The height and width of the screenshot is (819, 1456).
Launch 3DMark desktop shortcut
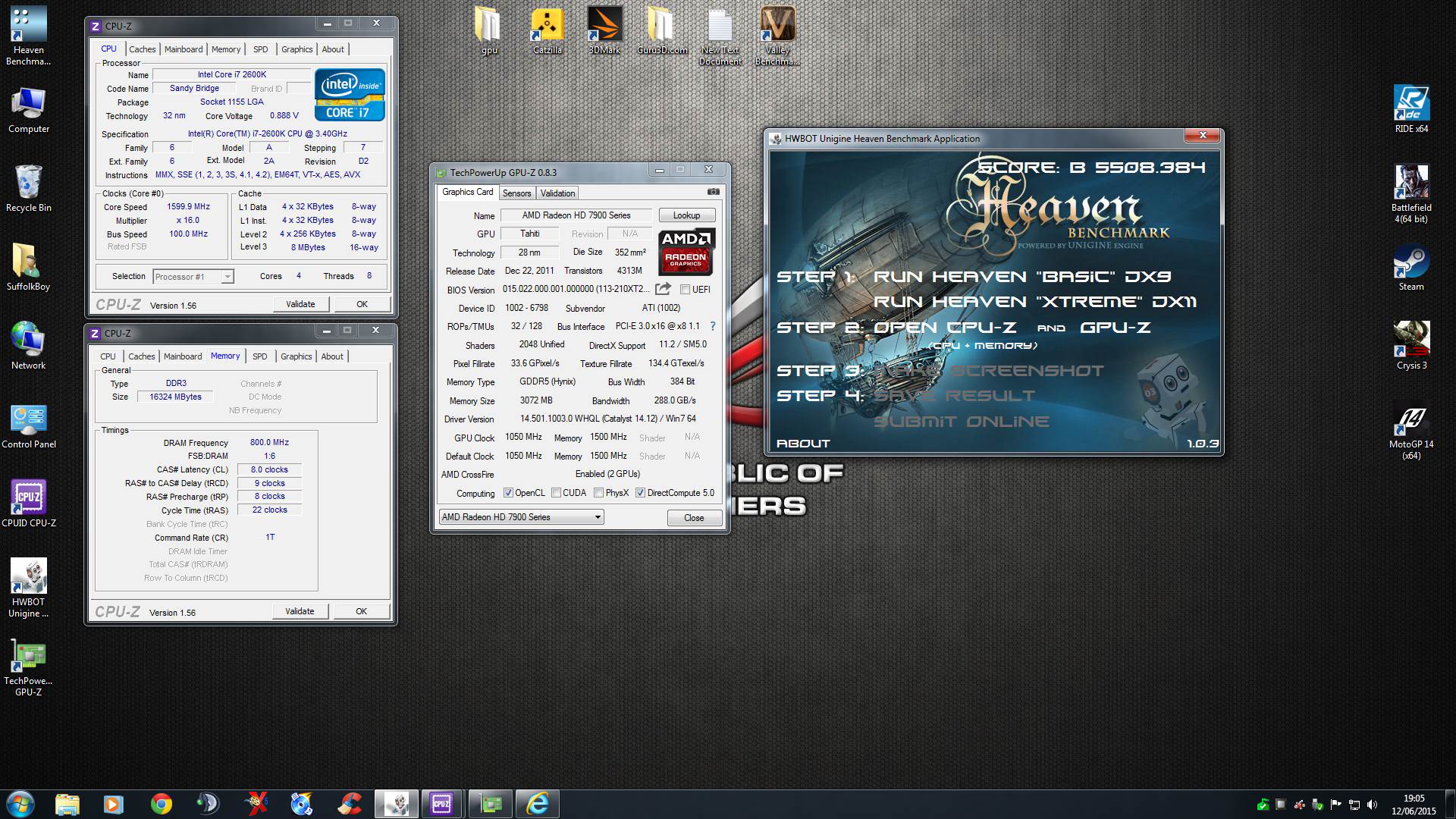[604, 30]
